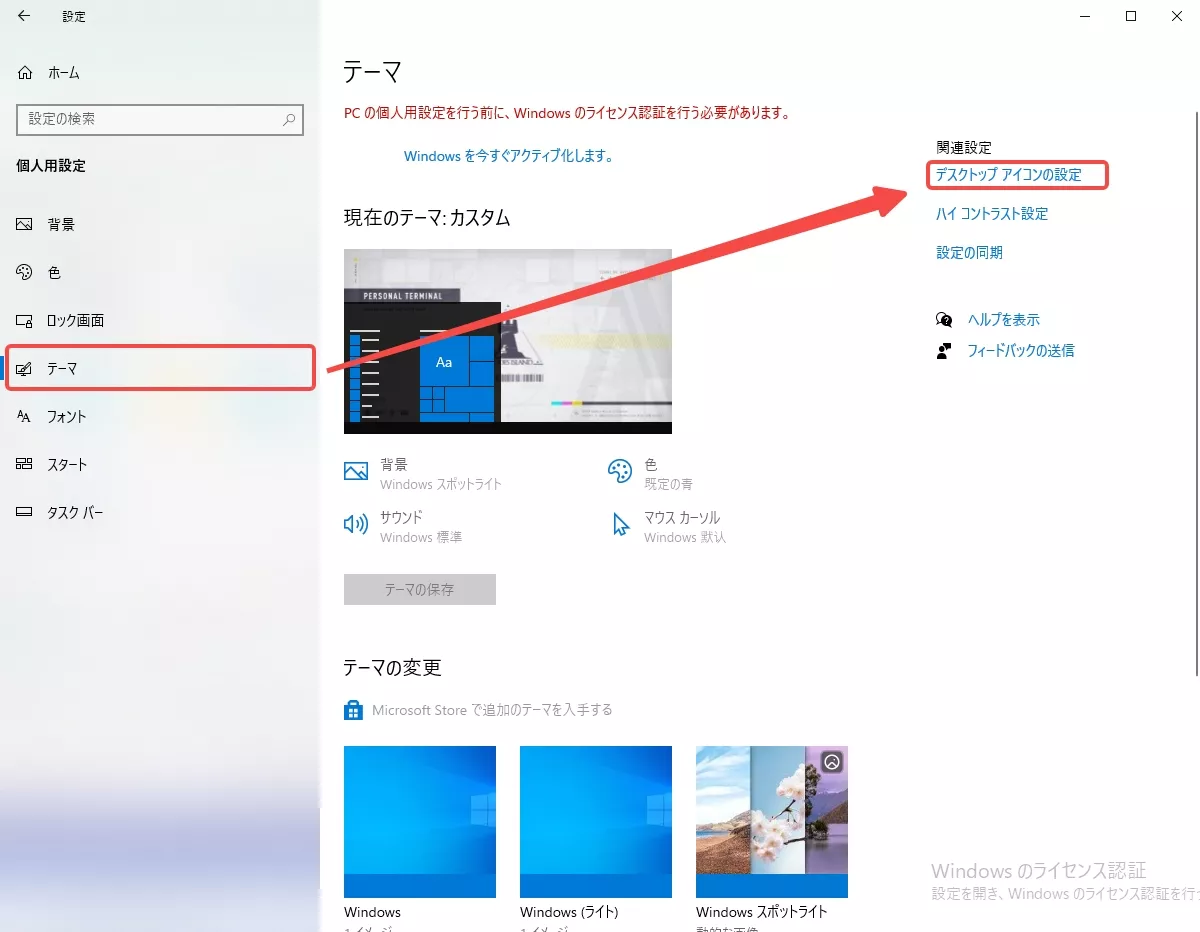This screenshot has width=1200, height=932.
Task: Click the mouse cursor icon
Action: (x=621, y=525)
